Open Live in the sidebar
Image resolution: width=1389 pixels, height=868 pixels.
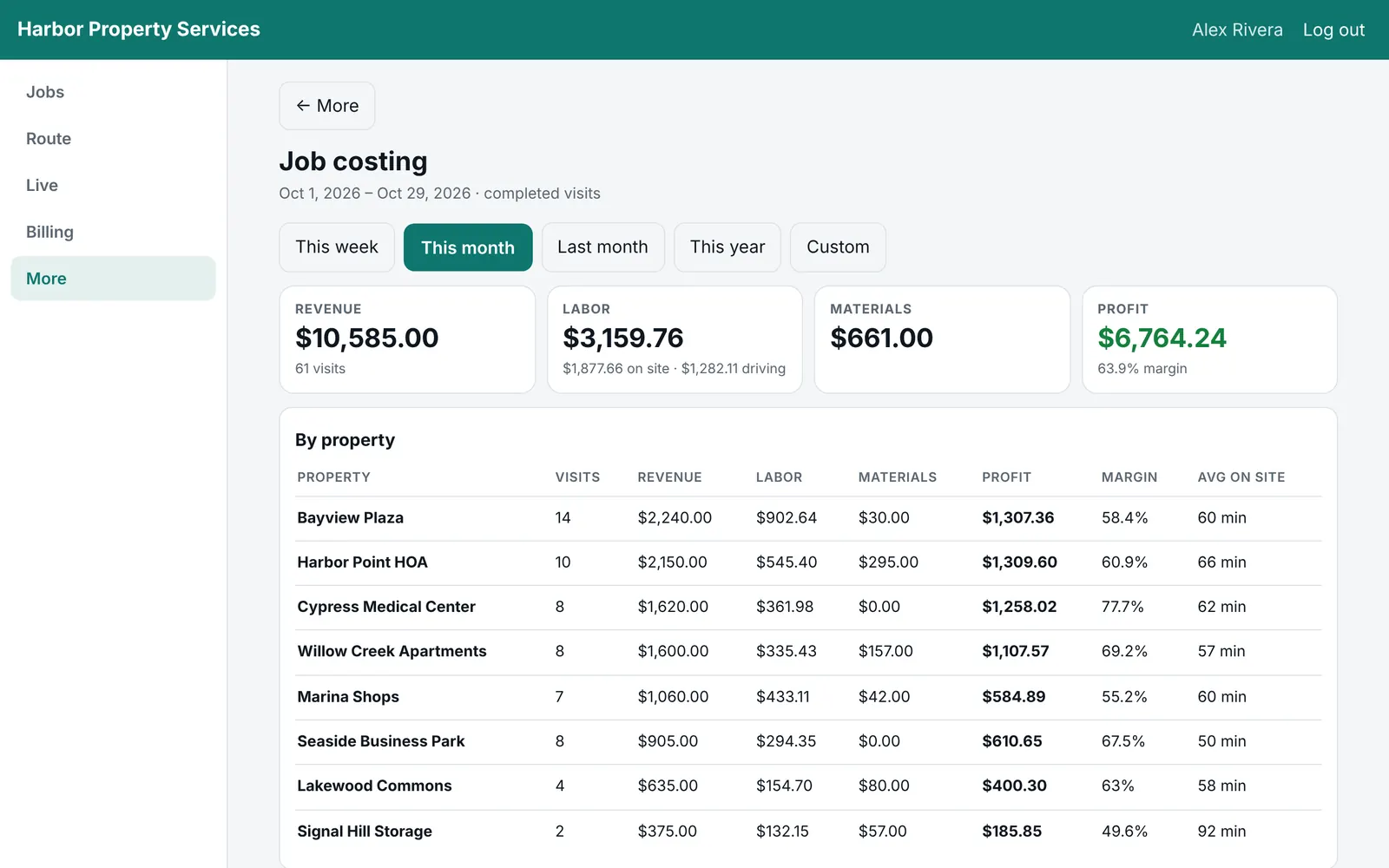pyautogui.click(x=113, y=185)
